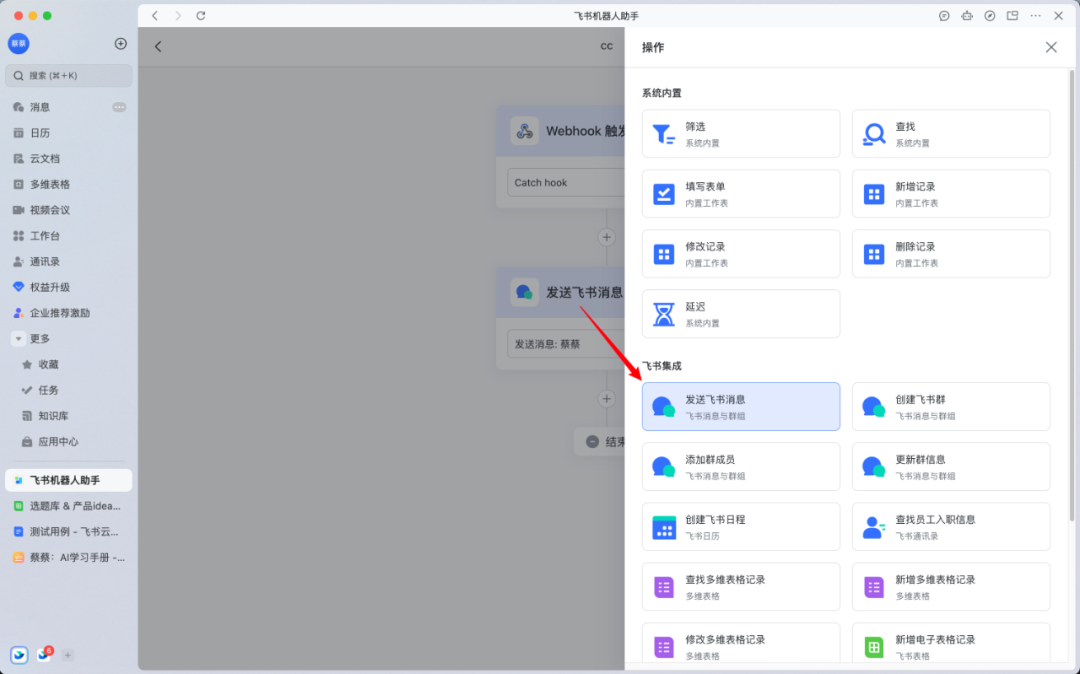Select the Webhook trigger node
This screenshot has width=1080, height=674.
click(x=561, y=131)
